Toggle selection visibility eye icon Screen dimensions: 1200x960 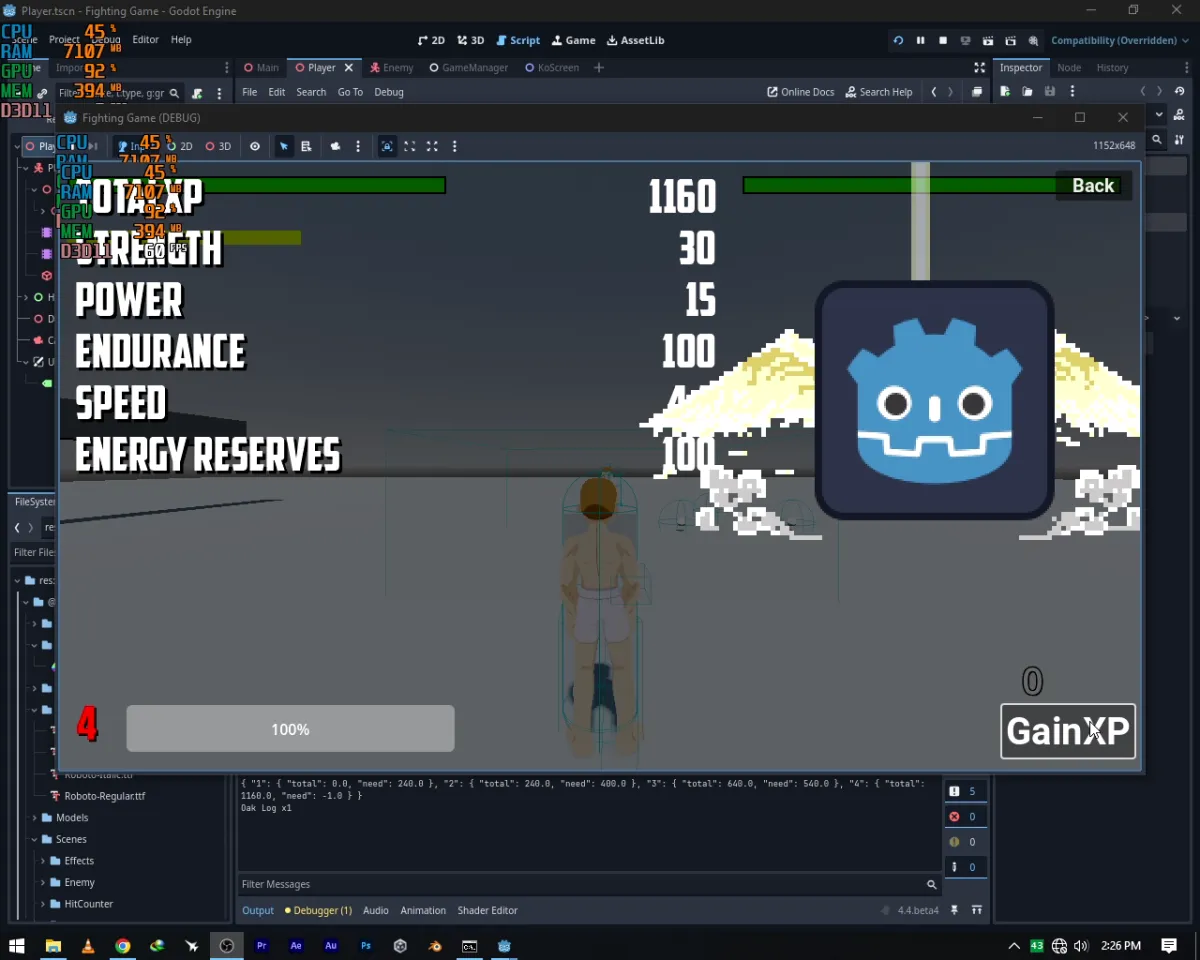255,146
